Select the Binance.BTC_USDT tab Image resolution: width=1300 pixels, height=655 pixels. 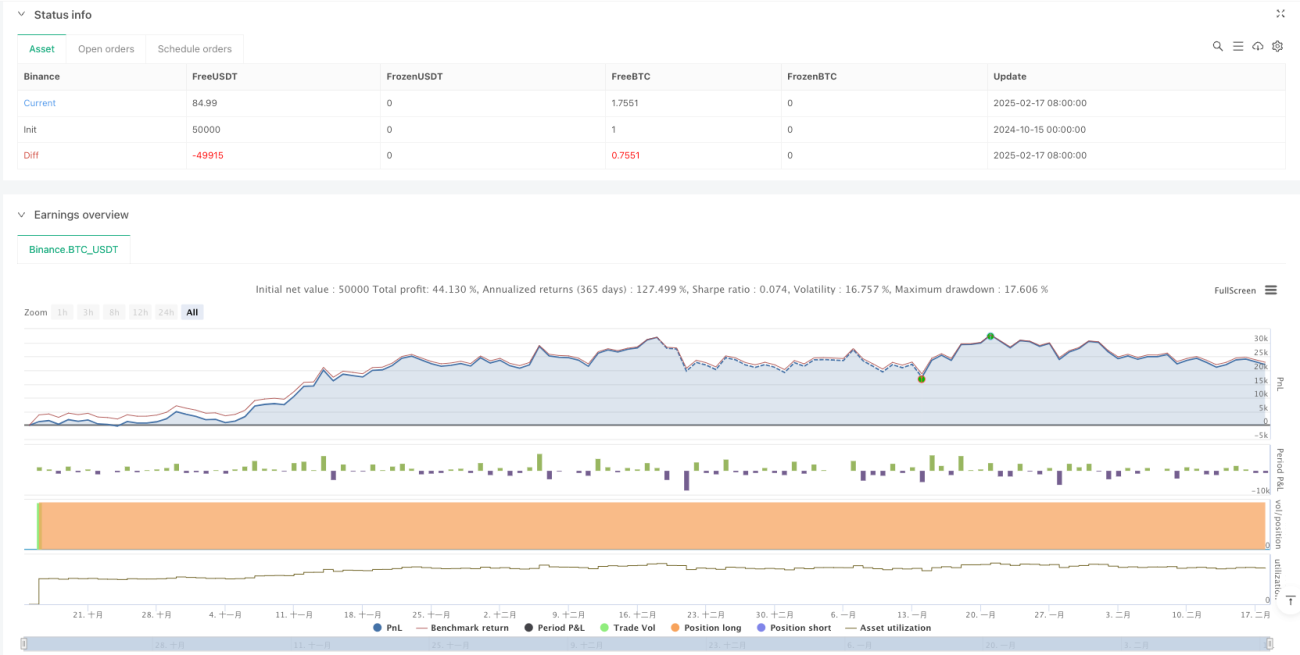click(73, 249)
